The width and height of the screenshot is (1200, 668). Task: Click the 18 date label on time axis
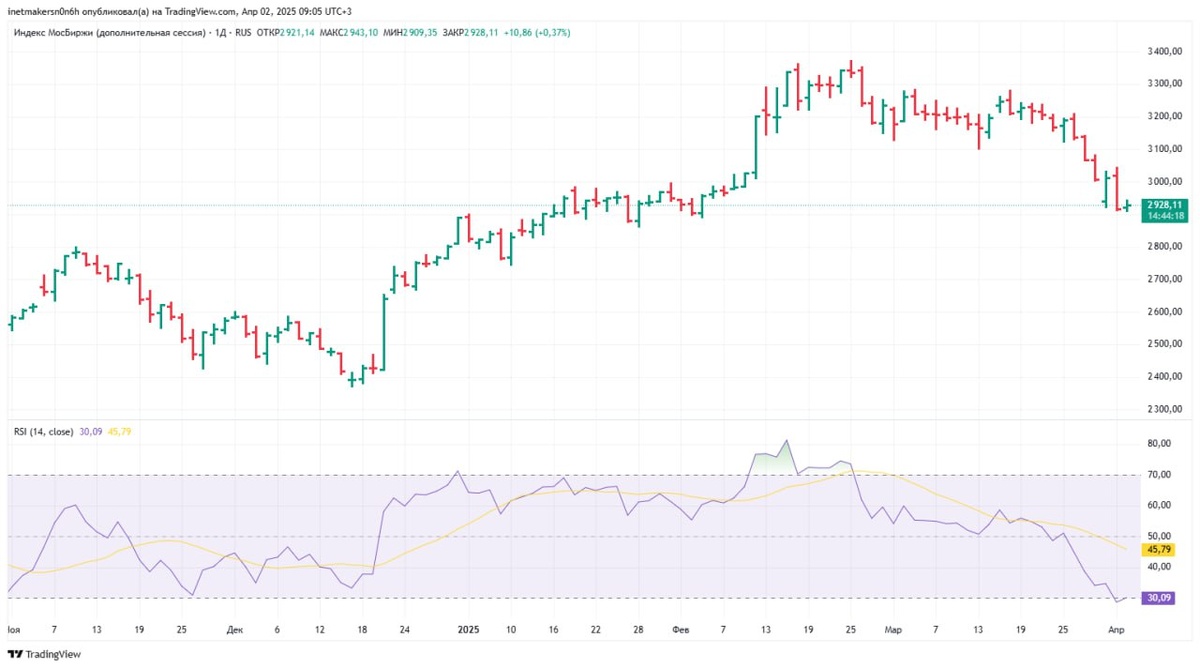(x=362, y=630)
